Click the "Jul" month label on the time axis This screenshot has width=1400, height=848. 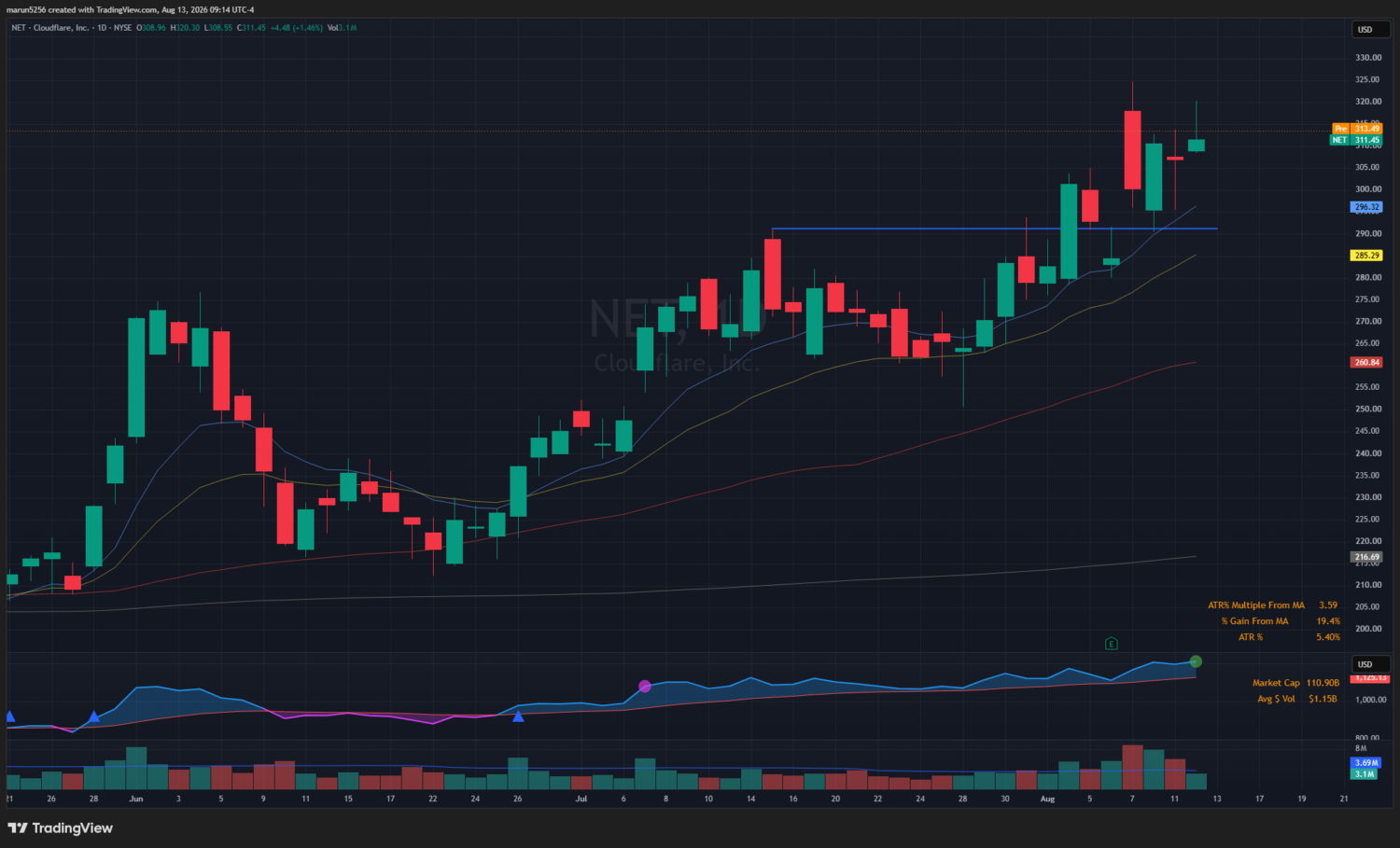tap(581, 799)
